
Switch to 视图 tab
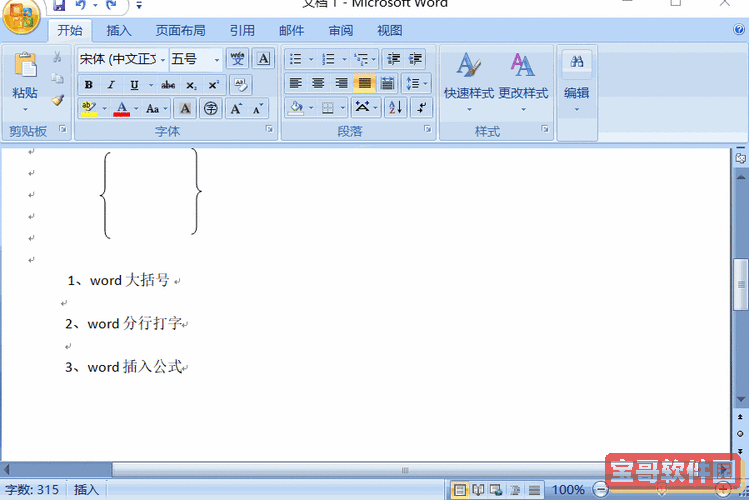coord(390,31)
